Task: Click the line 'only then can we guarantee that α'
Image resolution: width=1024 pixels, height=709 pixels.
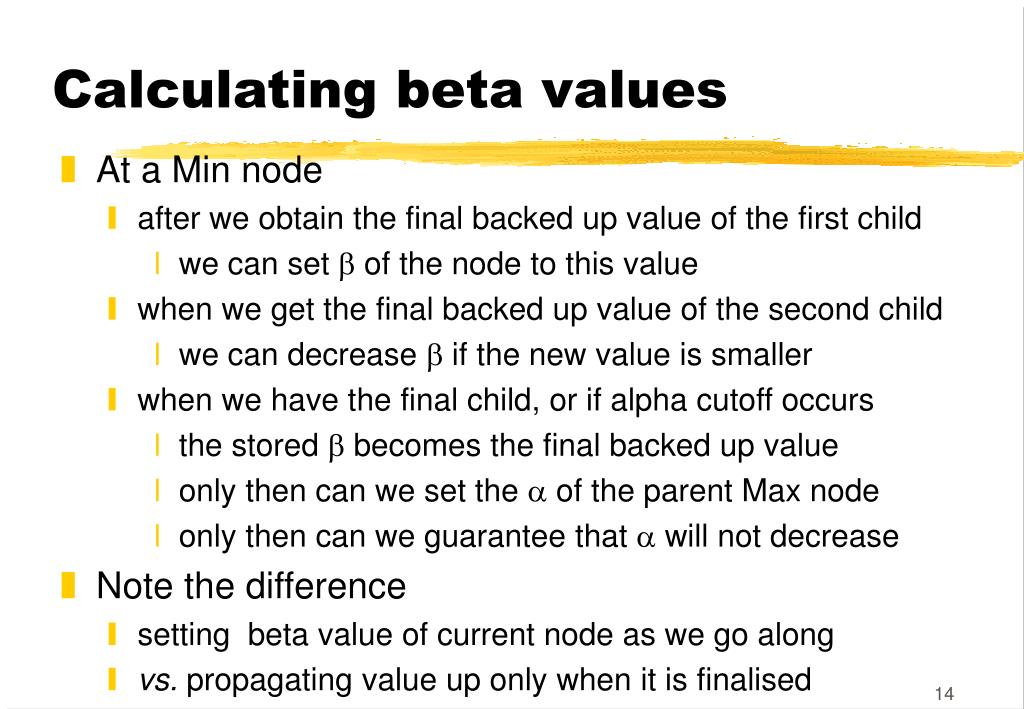Action: [x=539, y=537]
